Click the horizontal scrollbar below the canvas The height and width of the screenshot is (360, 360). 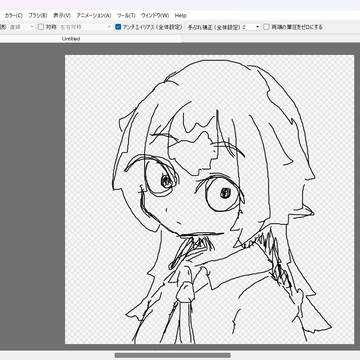(173, 355)
